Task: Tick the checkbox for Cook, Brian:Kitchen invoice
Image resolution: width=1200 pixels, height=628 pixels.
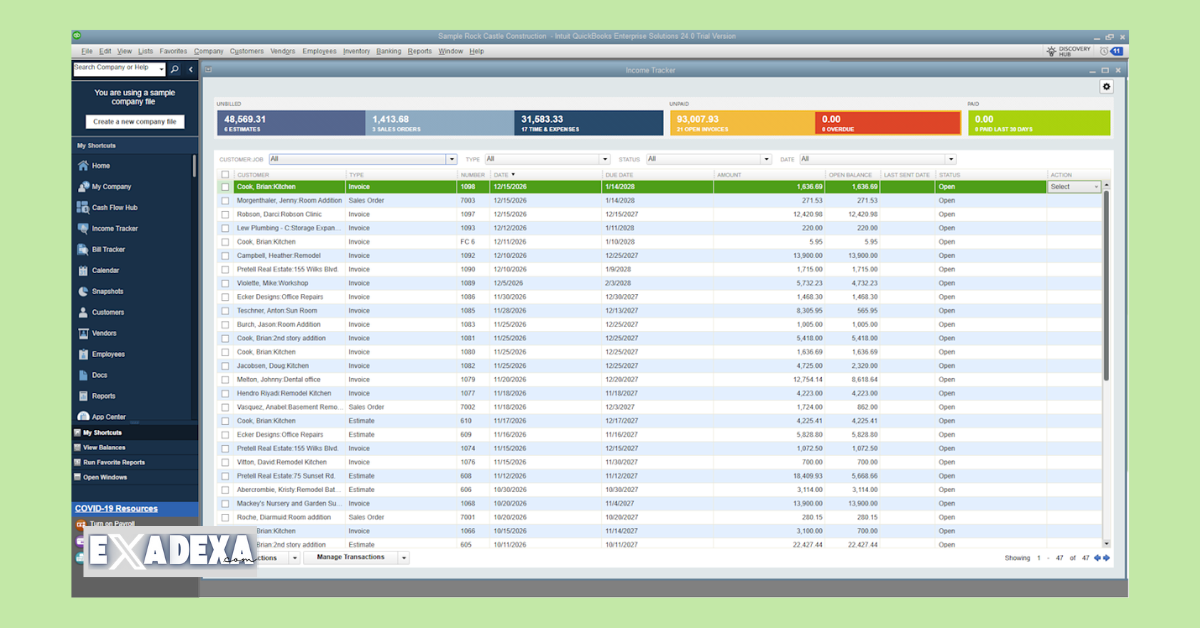Action: click(227, 186)
